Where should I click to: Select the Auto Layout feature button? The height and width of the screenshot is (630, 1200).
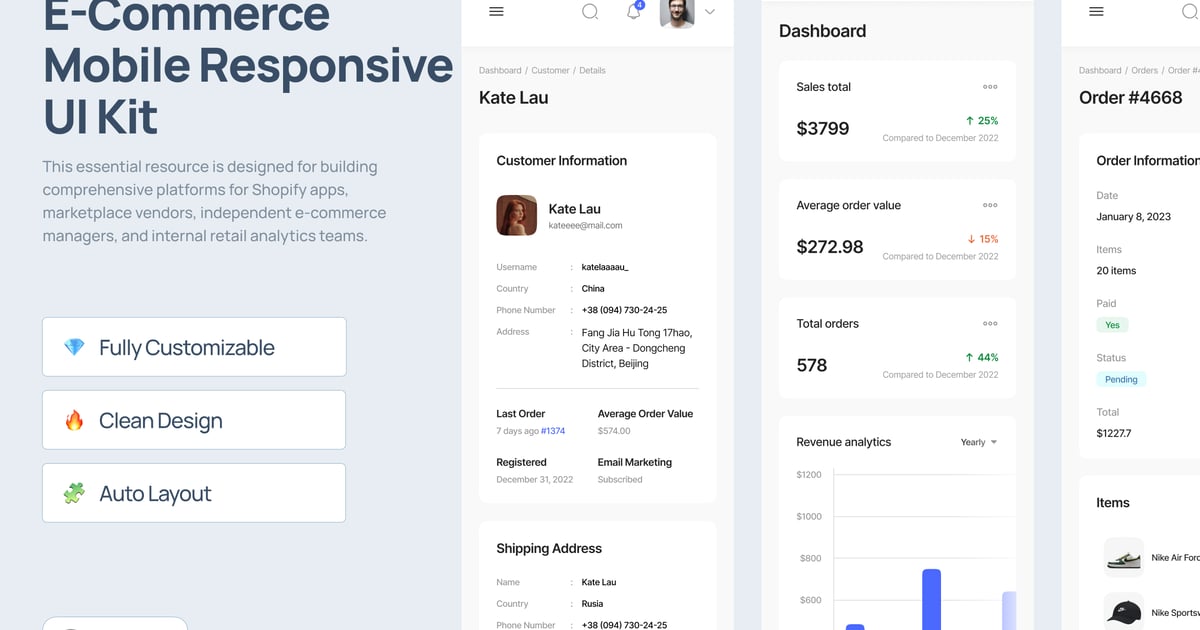coord(194,493)
